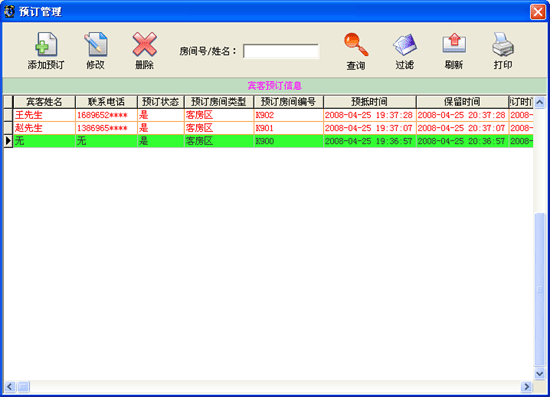Click the 保留时间 column header
550x397 pixels.
click(x=462, y=102)
